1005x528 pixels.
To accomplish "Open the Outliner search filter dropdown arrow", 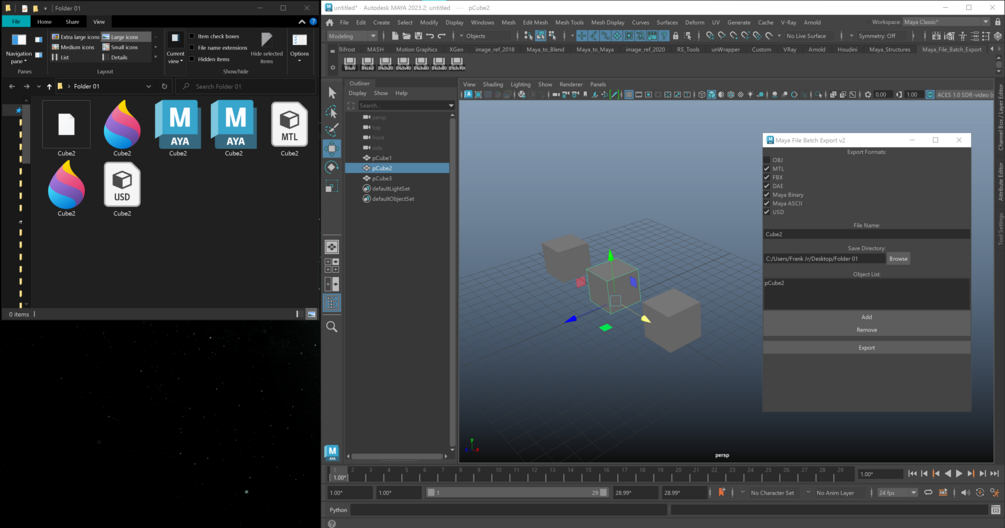I will [451, 106].
